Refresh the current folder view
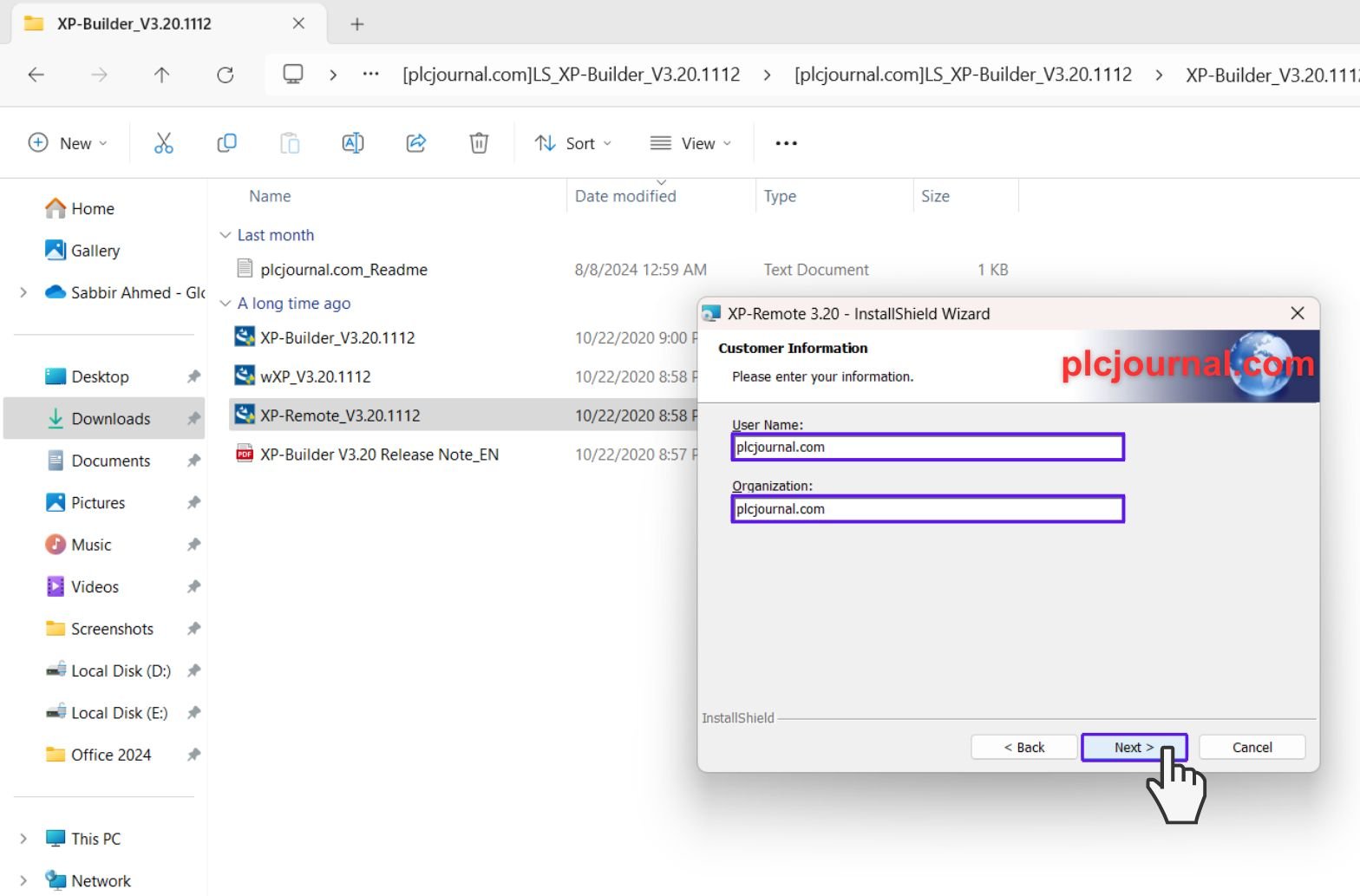Viewport: 1360px width, 896px height. [x=225, y=75]
